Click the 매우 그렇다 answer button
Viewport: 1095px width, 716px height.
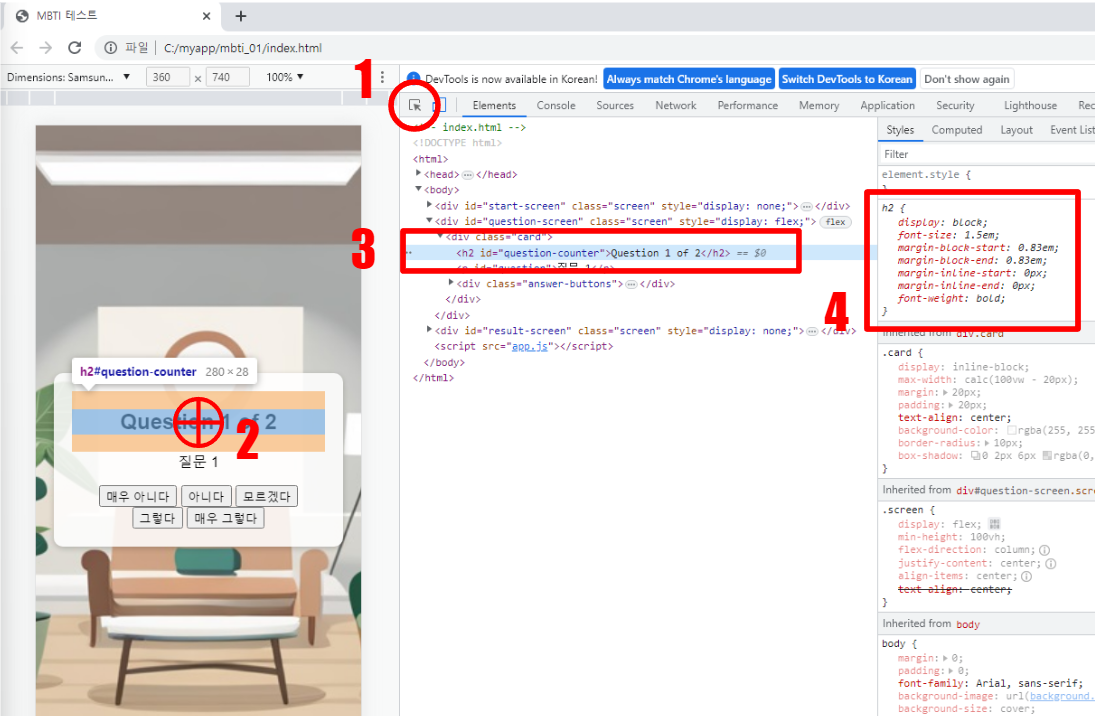pyautogui.click(x=226, y=518)
